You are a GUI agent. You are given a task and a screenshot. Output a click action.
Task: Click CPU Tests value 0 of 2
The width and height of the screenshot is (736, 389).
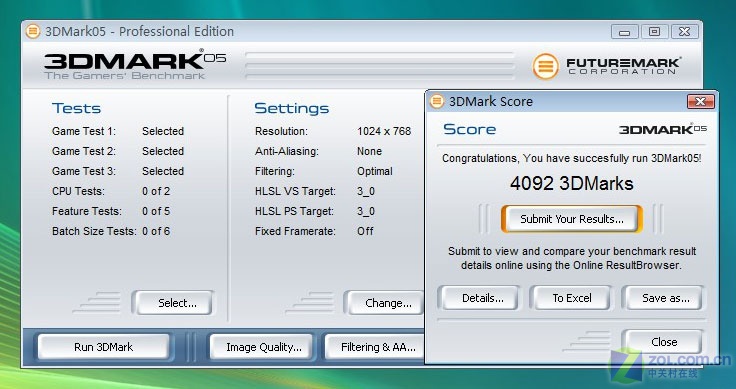click(156, 191)
